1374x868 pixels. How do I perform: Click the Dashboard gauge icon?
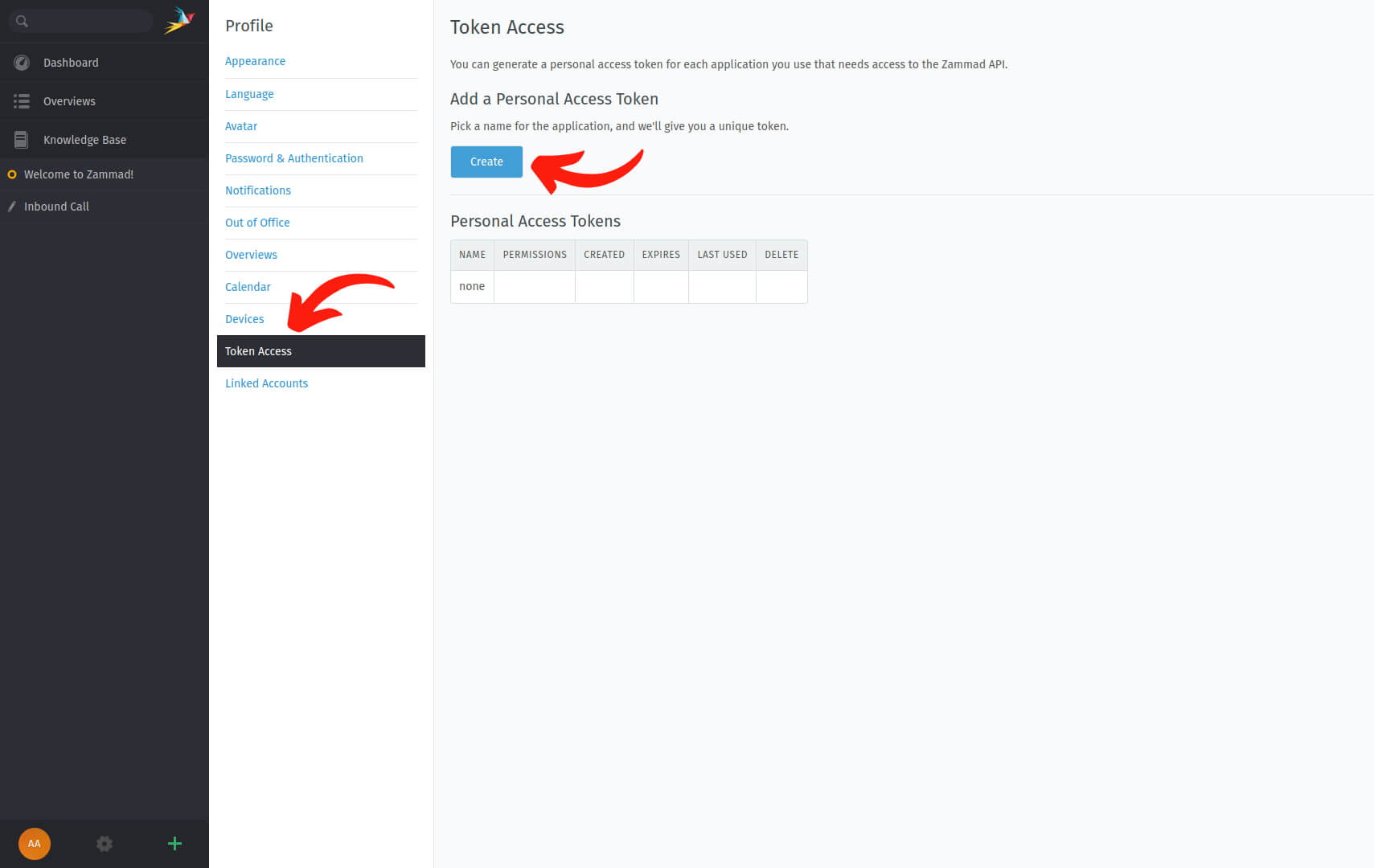pos(22,63)
